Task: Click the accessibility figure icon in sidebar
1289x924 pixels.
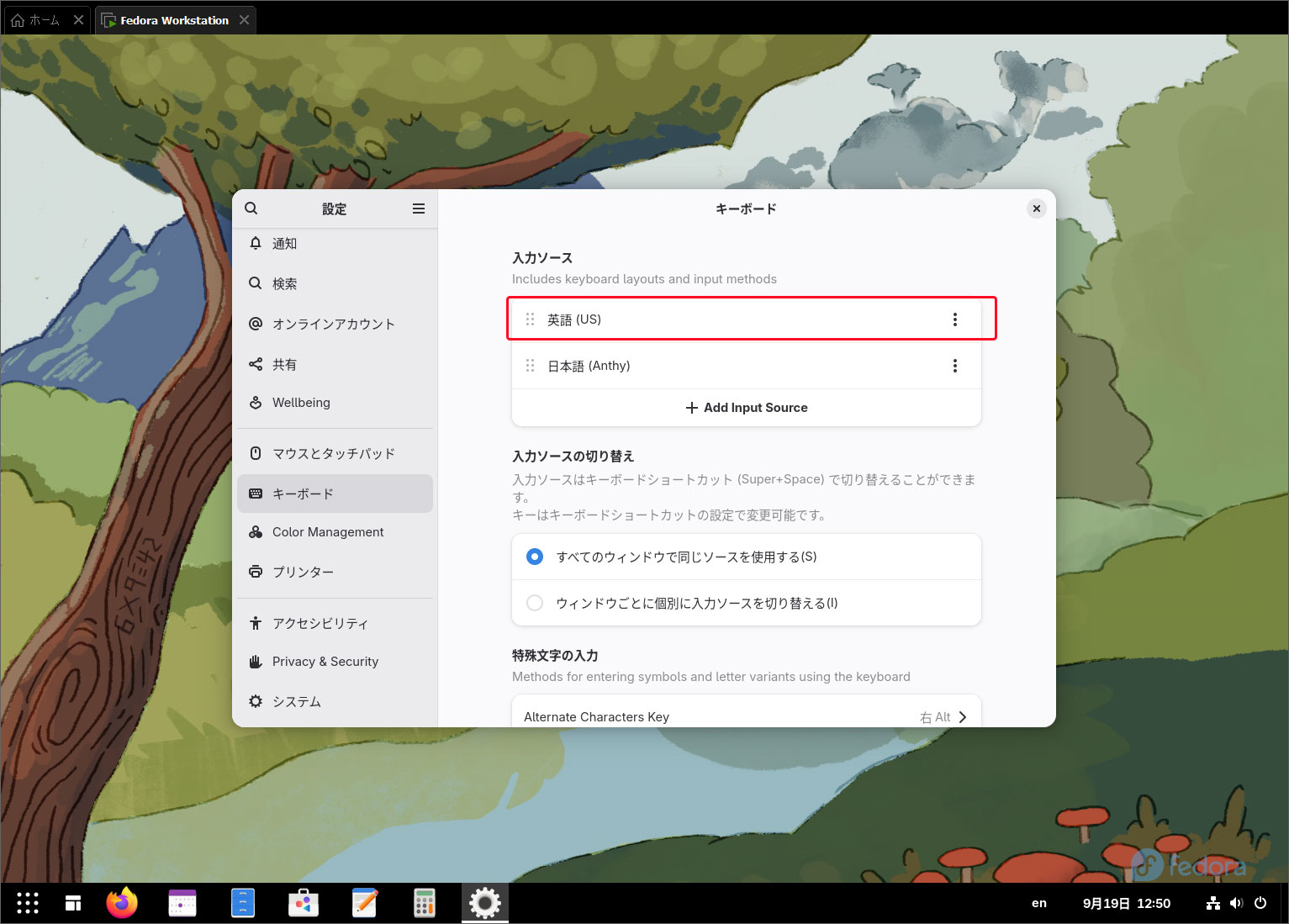Action: [256, 623]
